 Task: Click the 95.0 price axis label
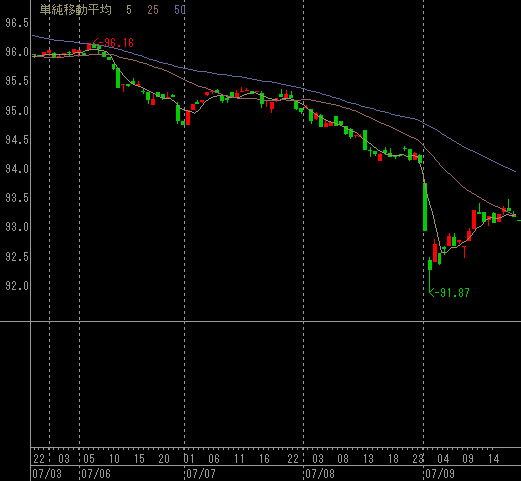[17, 110]
